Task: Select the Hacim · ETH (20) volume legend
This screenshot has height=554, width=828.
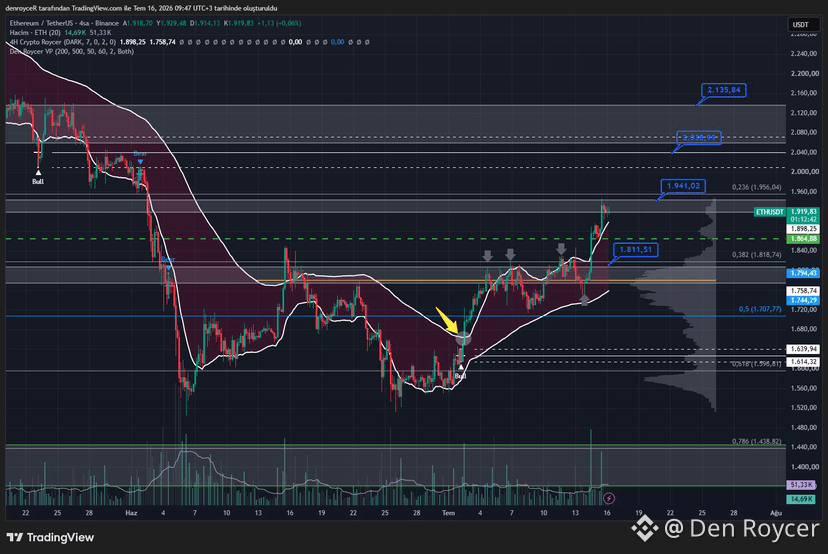Action: tap(35, 33)
